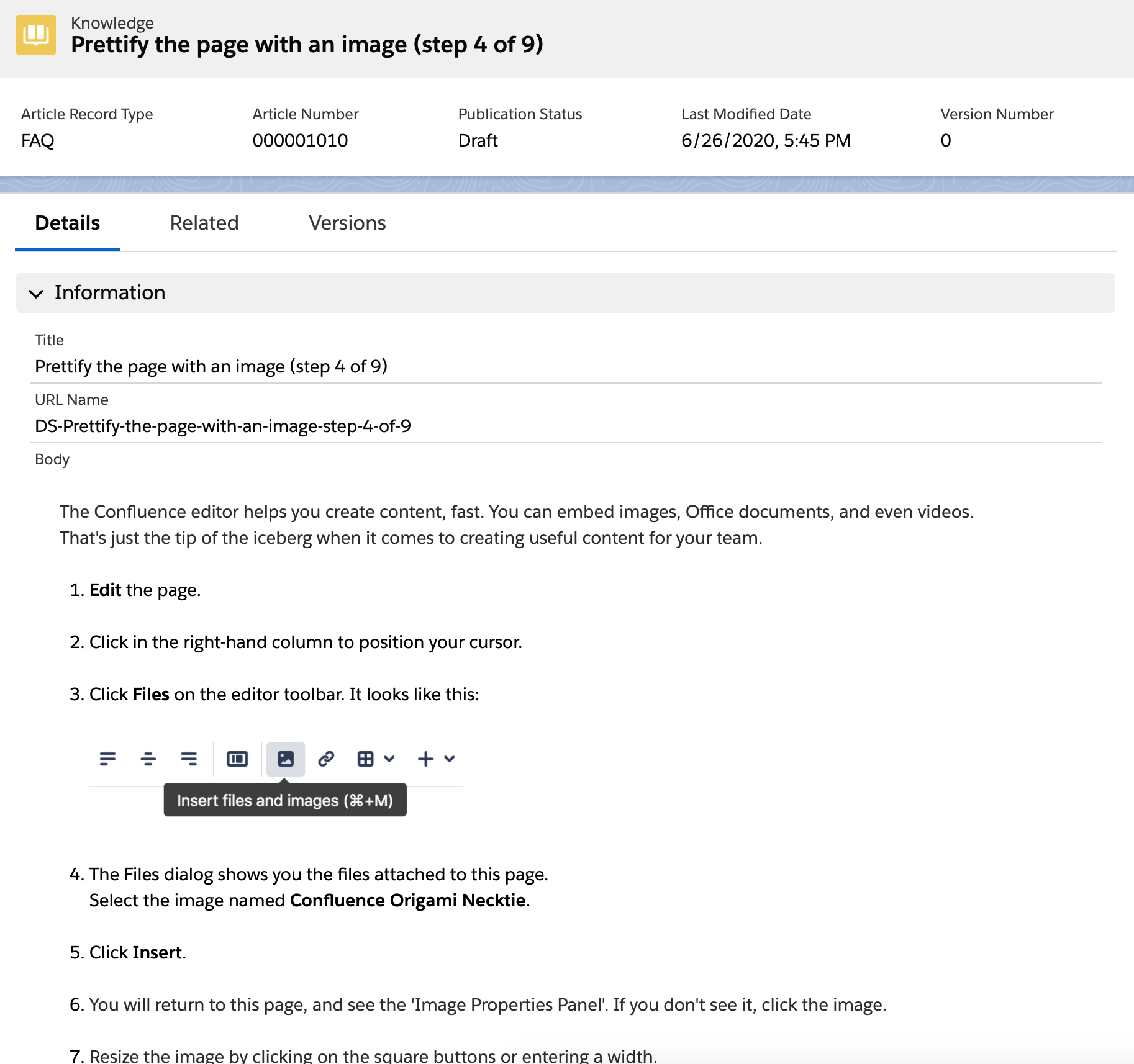Click the insert link chain icon

pos(326,759)
